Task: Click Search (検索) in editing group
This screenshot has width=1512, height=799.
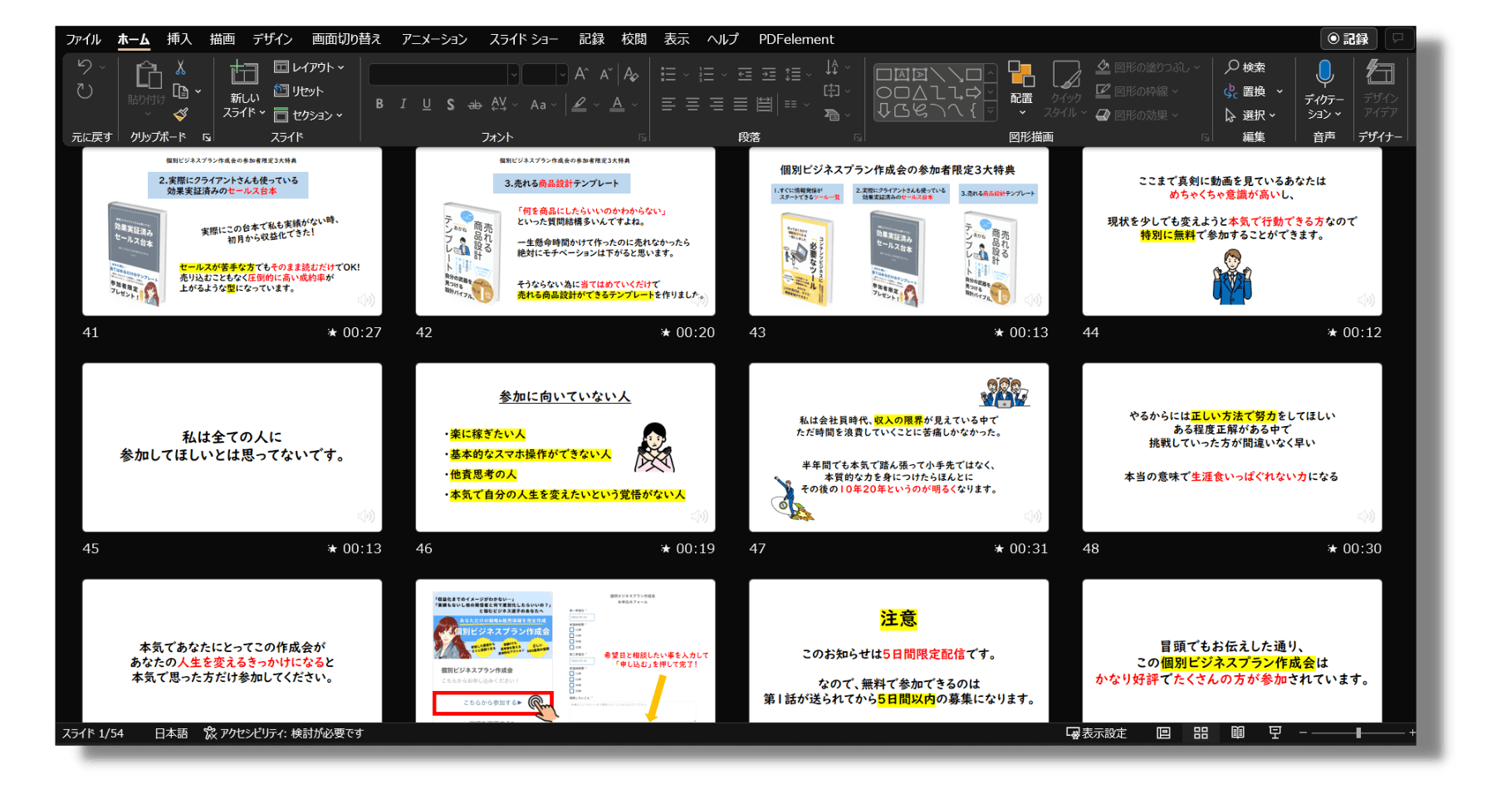Action: [1245, 67]
